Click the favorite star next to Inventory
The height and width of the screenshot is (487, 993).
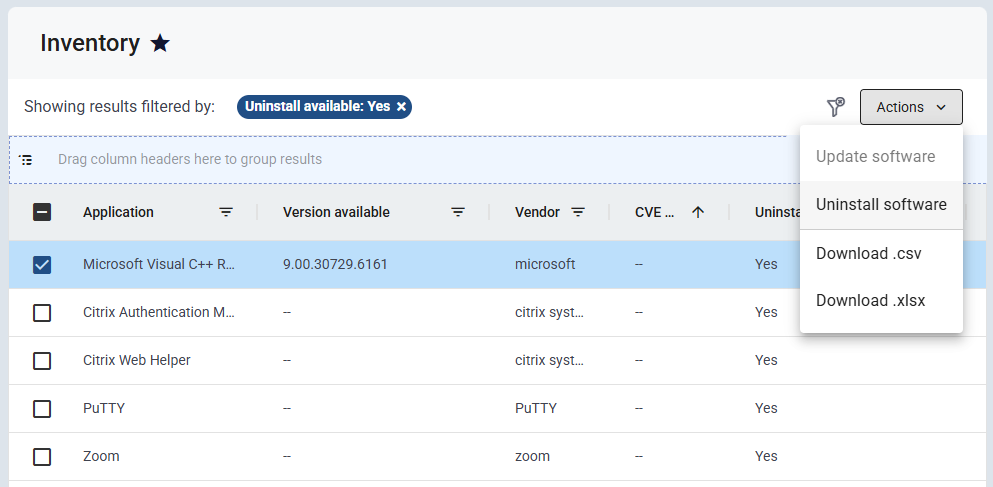[160, 43]
